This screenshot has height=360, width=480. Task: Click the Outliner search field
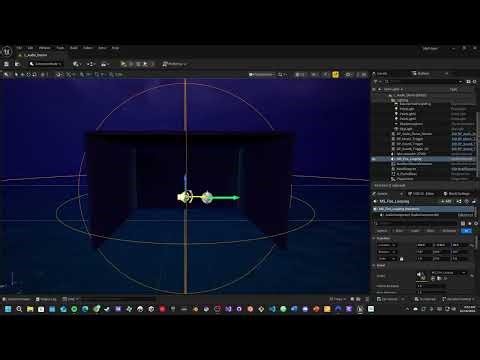(x=422, y=81)
